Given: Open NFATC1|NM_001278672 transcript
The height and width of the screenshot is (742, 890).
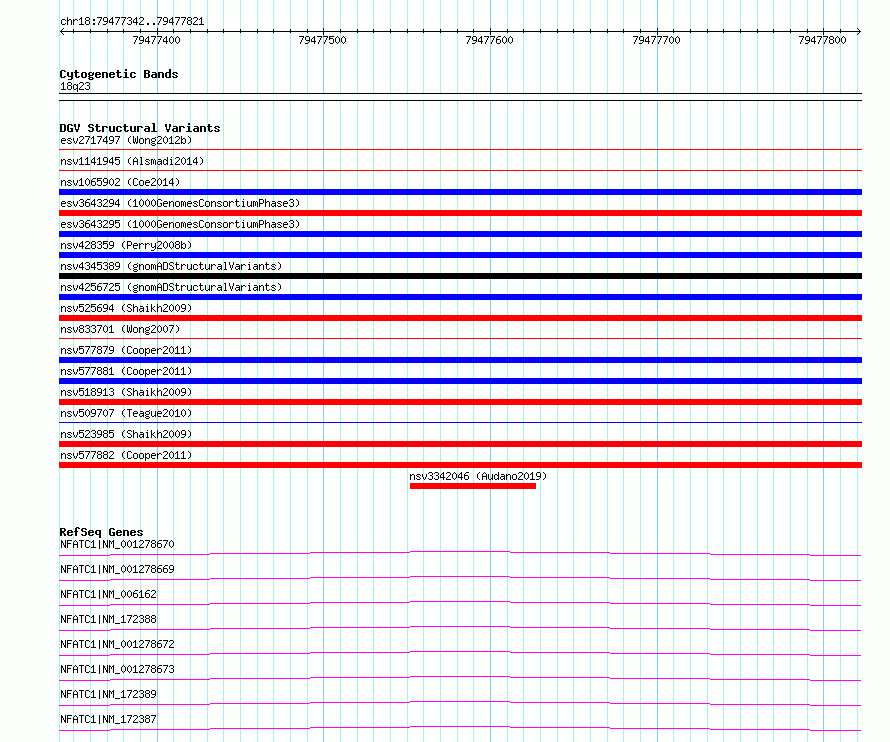Looking at the screenshot, I should tap(117, 644).
